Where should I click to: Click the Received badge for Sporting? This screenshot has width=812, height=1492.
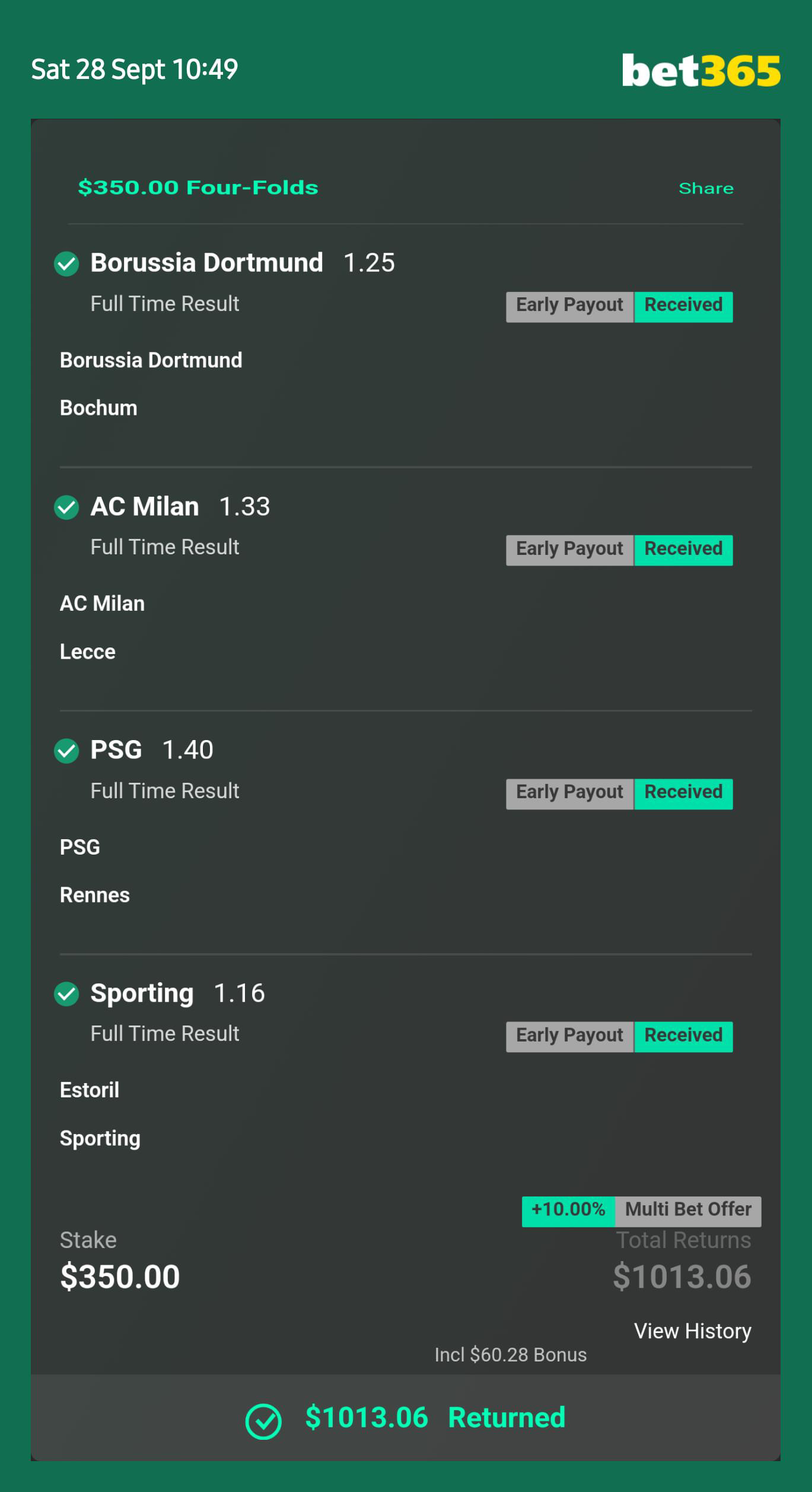[x=683, y=1036]
